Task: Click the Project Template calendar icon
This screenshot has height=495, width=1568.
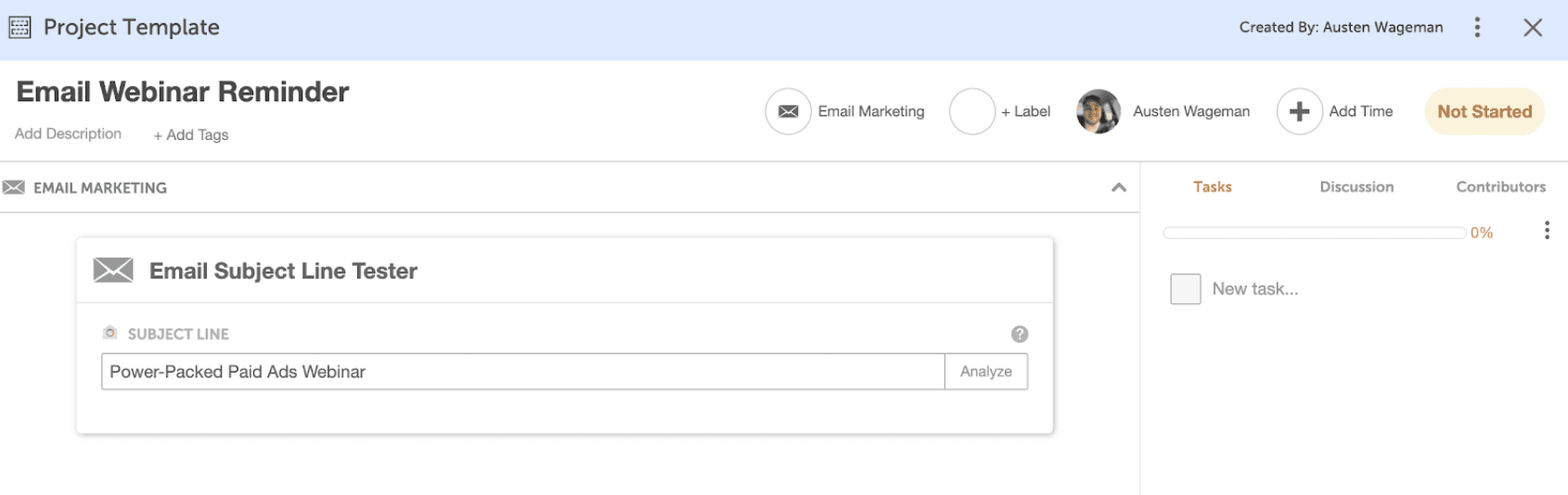Action: [x=19, y=28]
